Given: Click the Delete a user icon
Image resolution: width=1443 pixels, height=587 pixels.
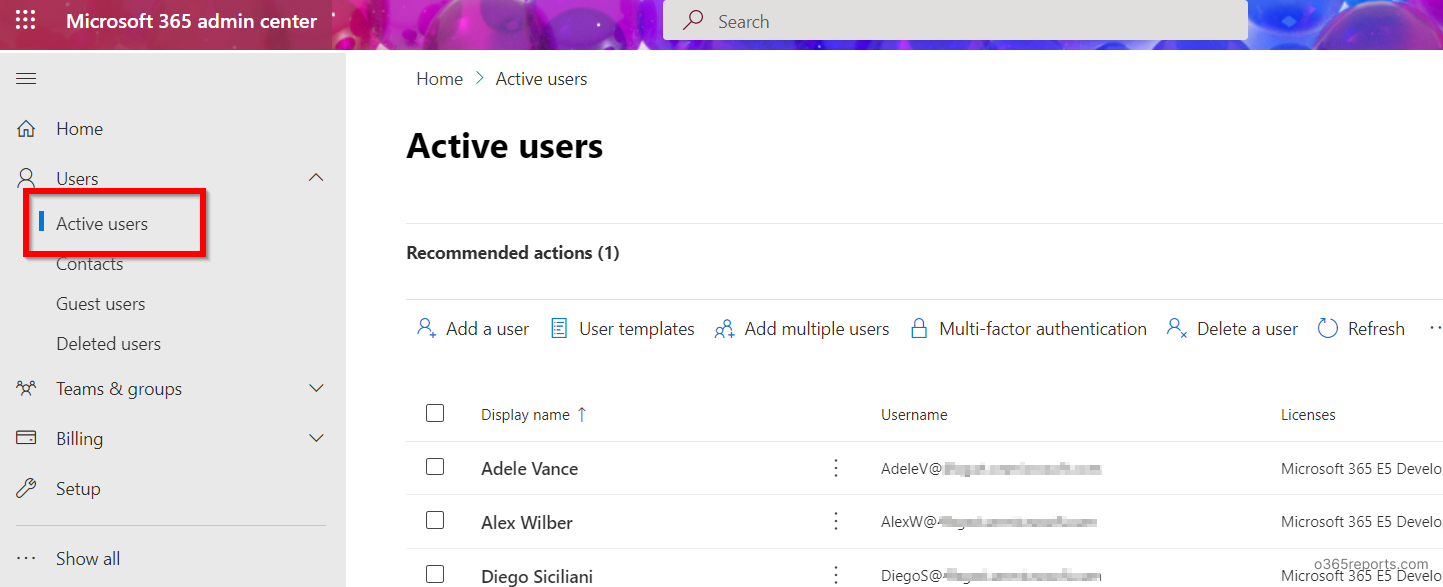Looking at the screenshot, I should click(1177, 328).
